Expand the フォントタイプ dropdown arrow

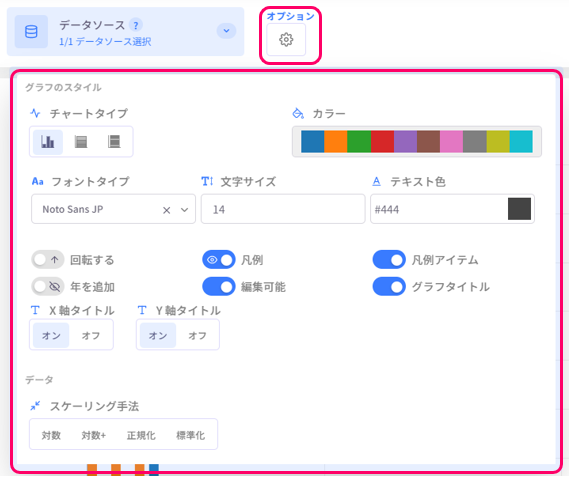(184, 210)
